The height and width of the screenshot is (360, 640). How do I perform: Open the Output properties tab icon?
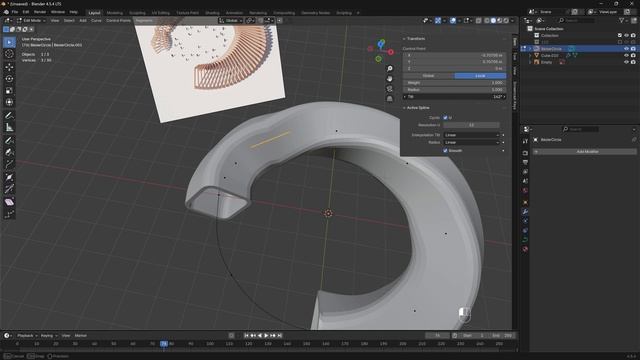point(525,162)
